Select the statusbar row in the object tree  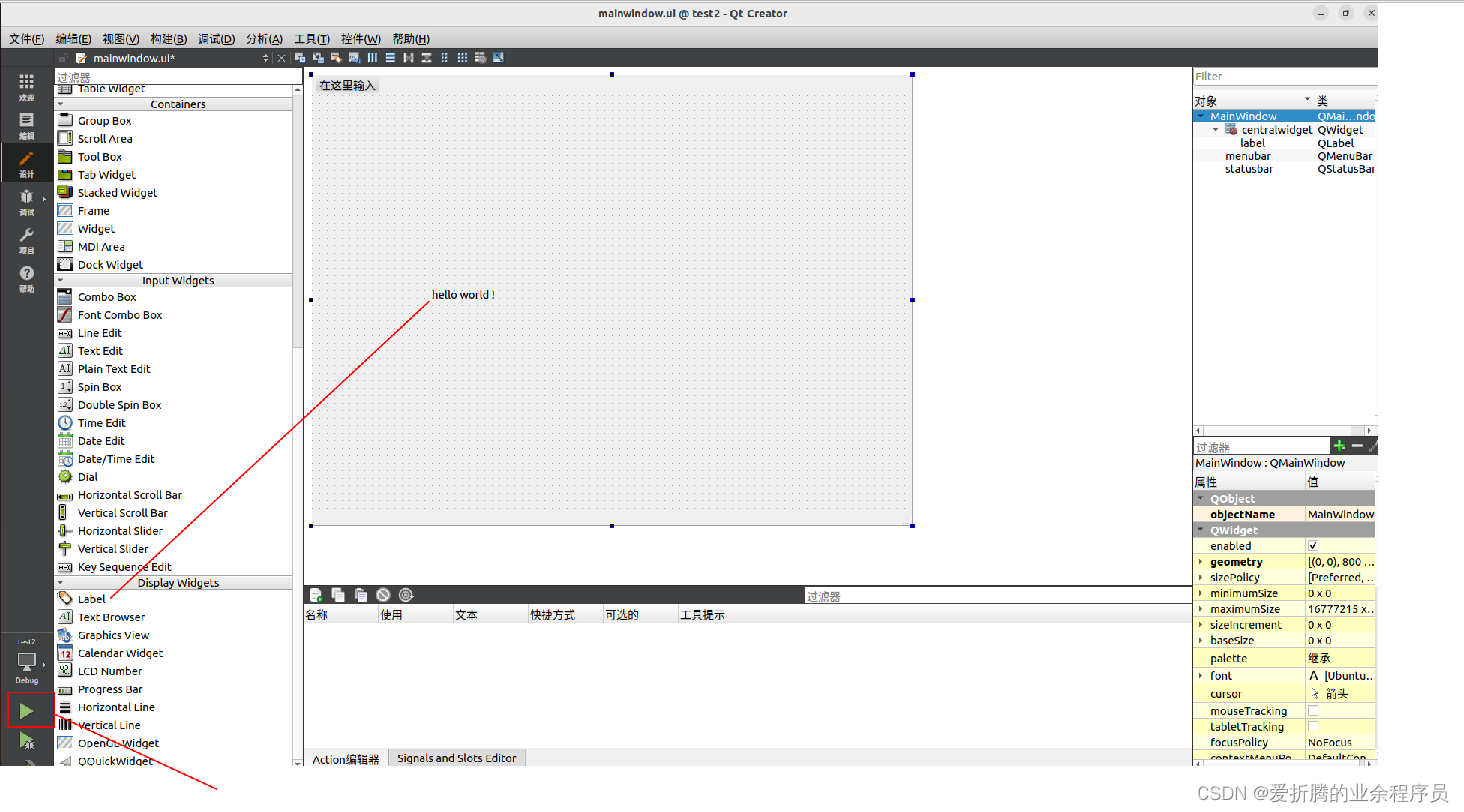click(1285, 169)
